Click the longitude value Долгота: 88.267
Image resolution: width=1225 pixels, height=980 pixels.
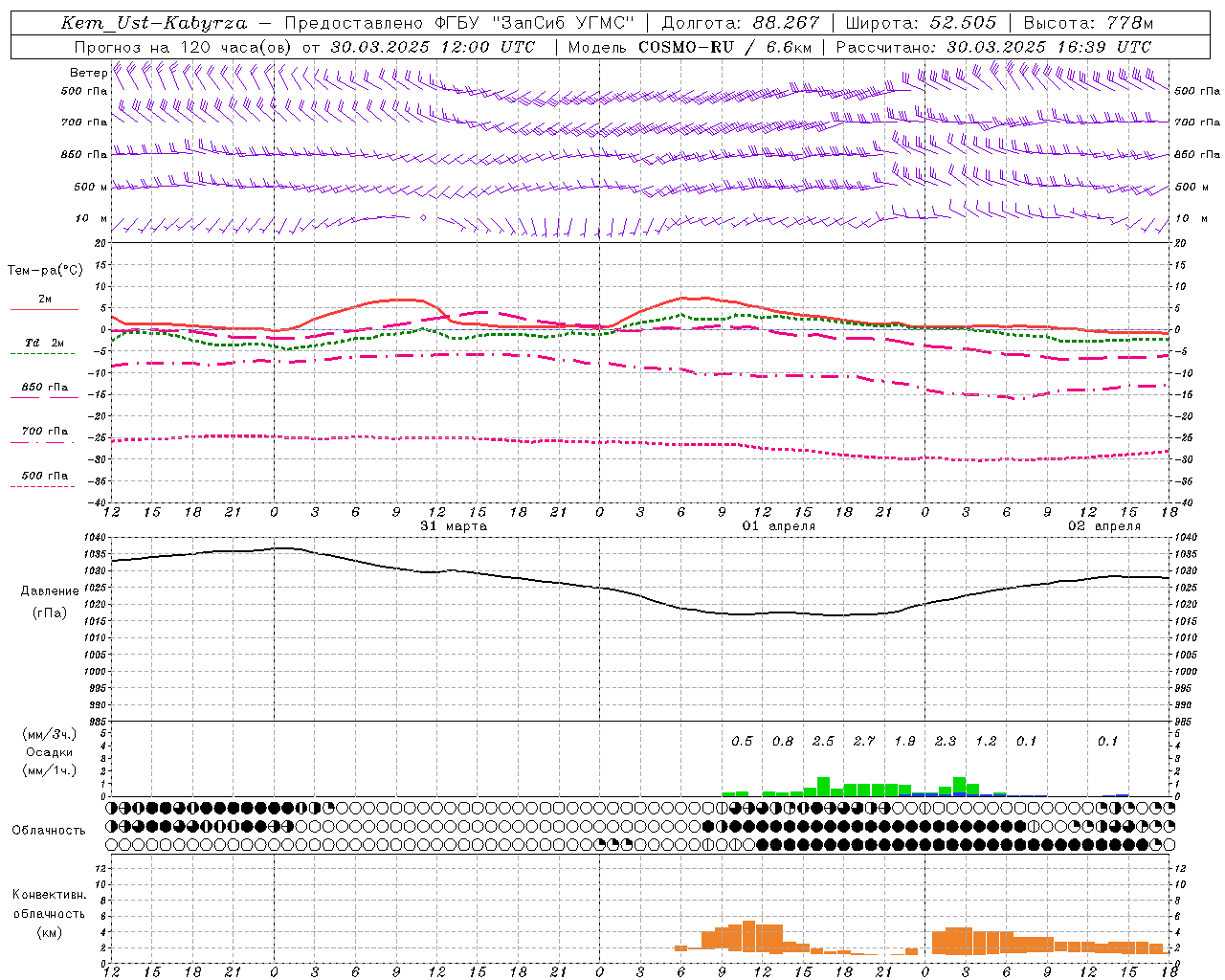click(740, 23)
